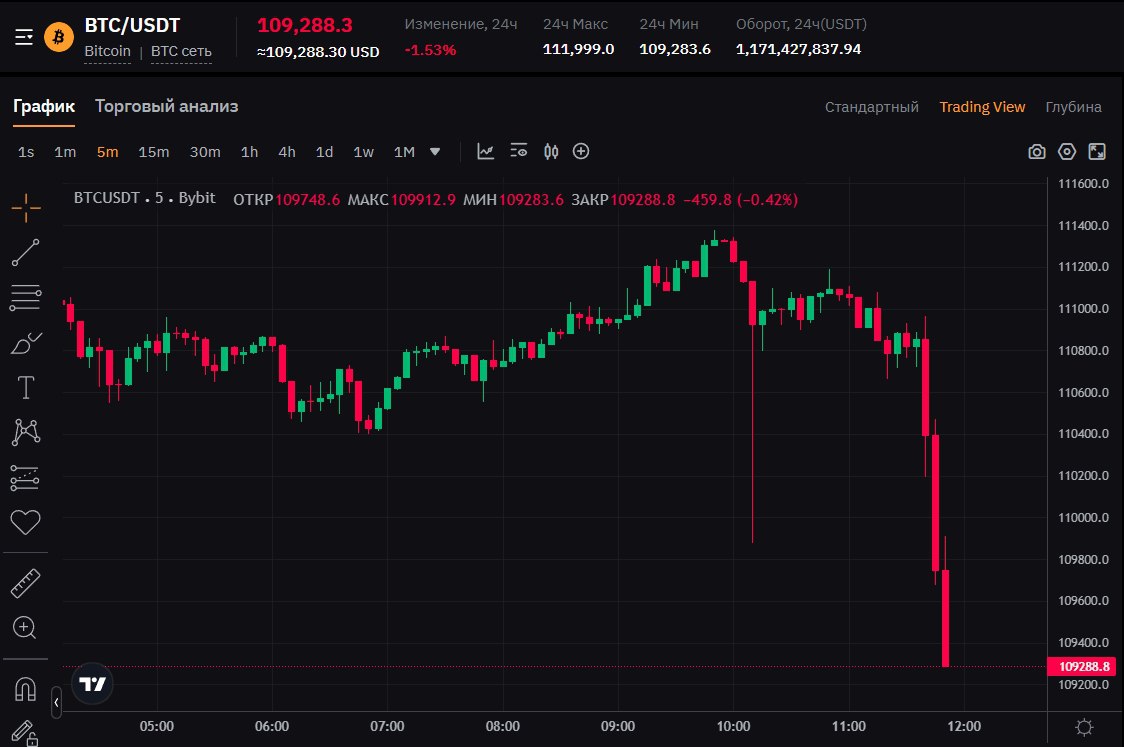Select the text annotation tool
The image size is (1124, 747).
click(x=26, y=388)
